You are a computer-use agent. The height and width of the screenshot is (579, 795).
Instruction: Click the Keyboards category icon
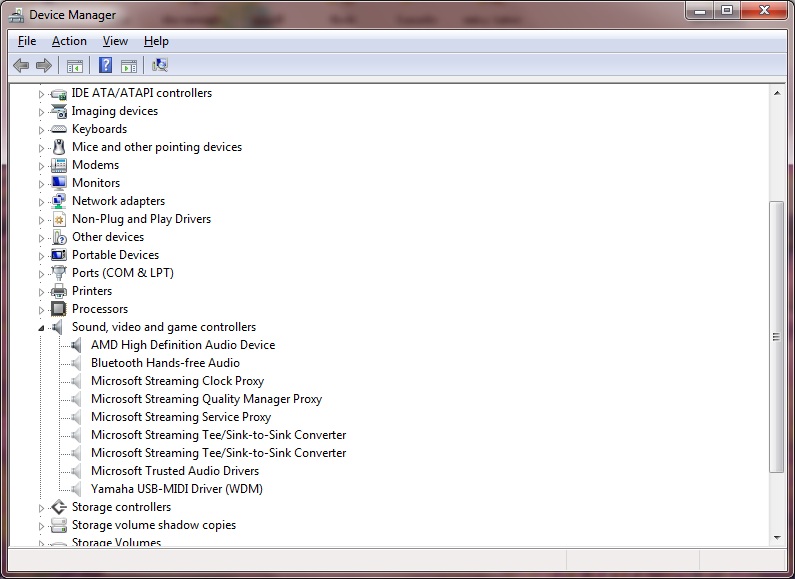click(59, 129)
